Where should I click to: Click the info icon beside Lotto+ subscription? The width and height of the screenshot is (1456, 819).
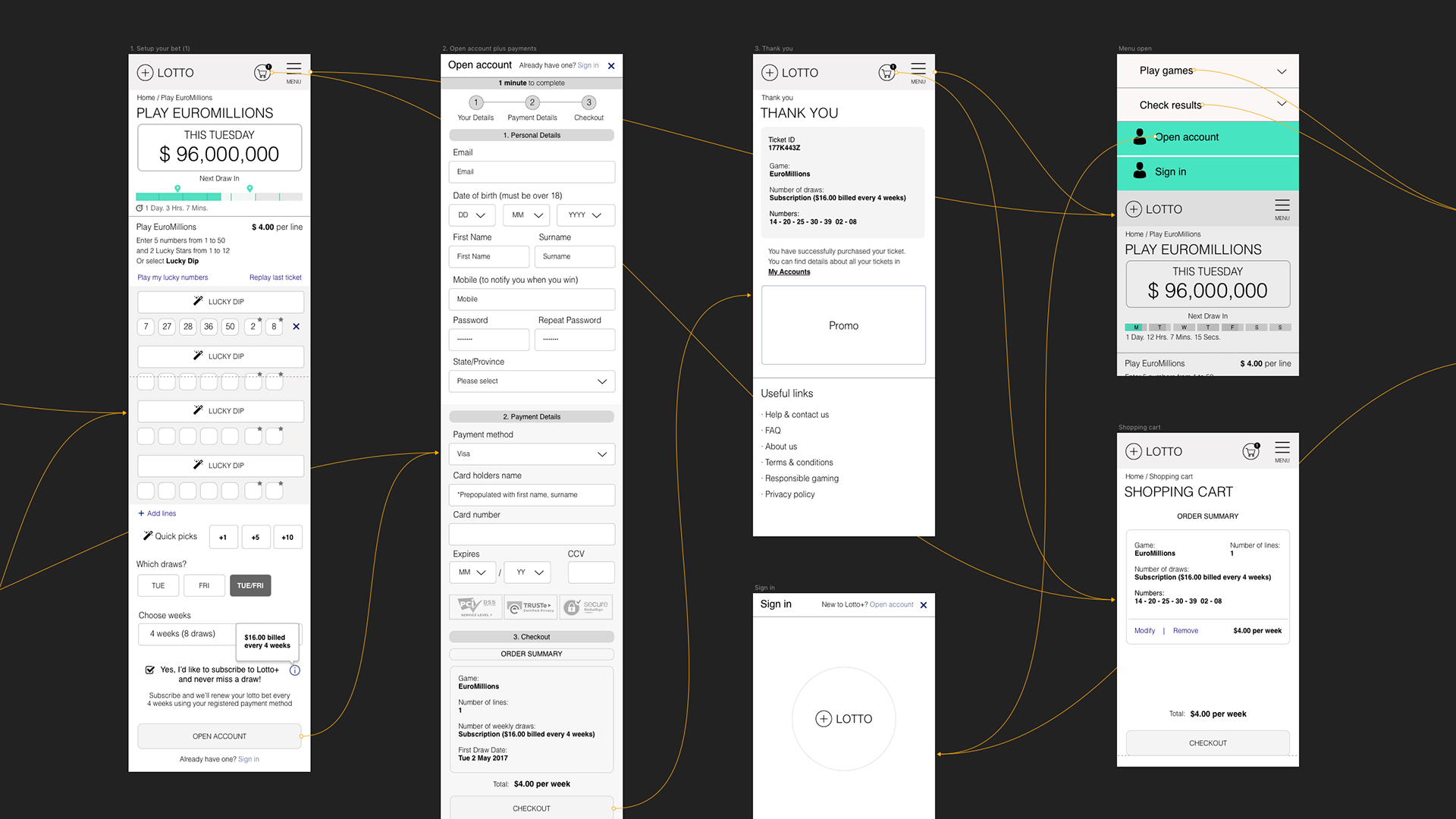295,670
